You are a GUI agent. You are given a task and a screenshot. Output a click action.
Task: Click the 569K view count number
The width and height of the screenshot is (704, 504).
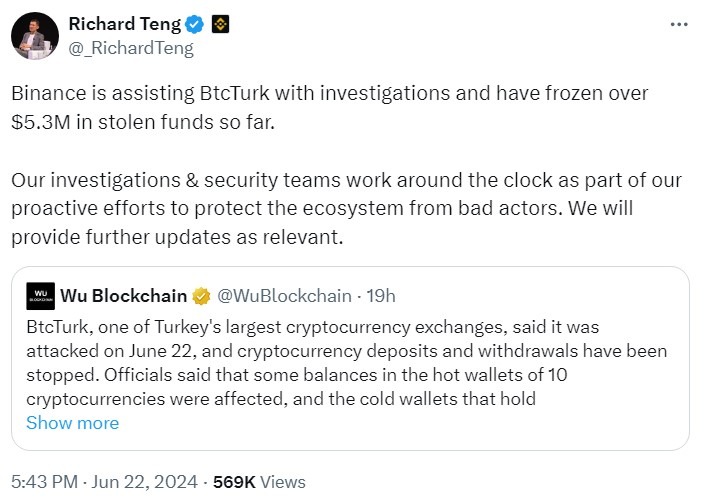235,482
